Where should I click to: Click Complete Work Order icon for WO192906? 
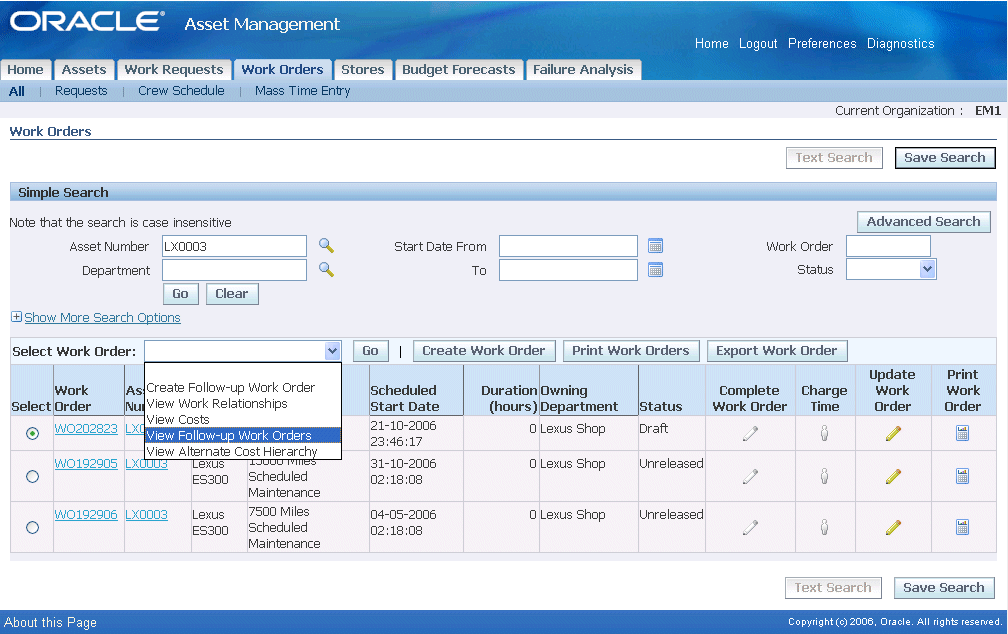point(749,527)
